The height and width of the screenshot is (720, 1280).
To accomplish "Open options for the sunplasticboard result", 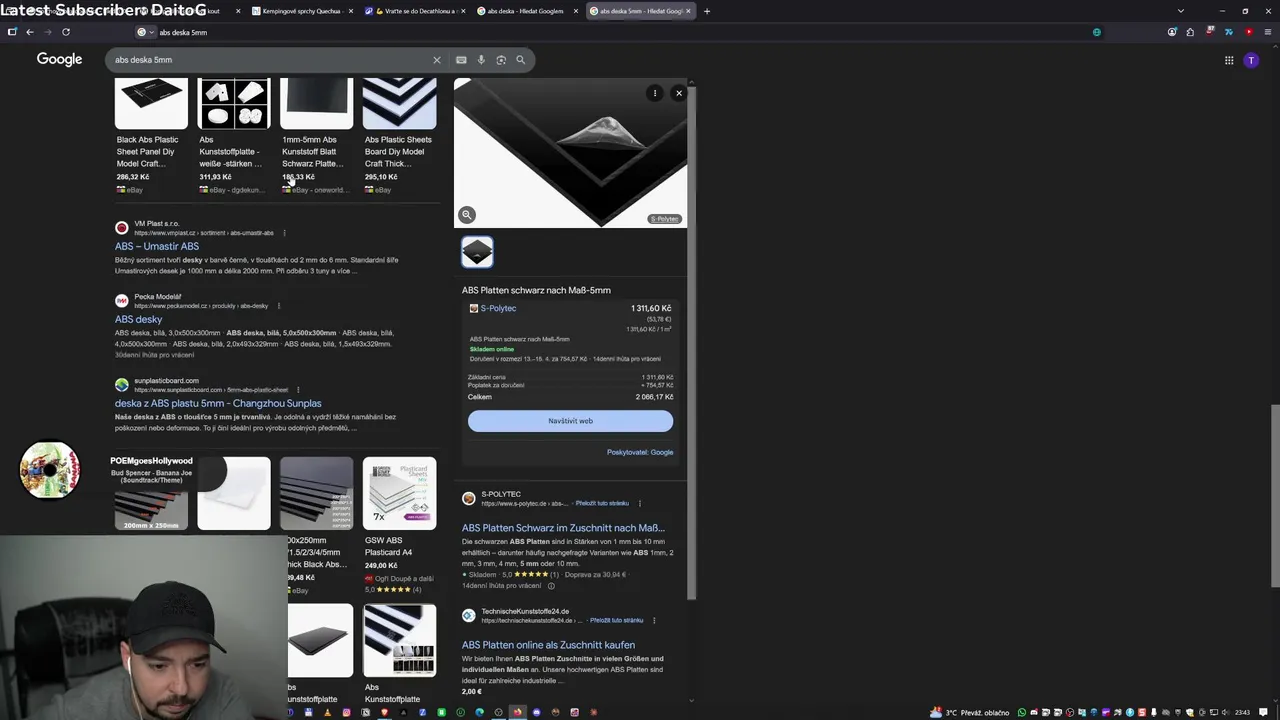I will [x=298, y=390].
